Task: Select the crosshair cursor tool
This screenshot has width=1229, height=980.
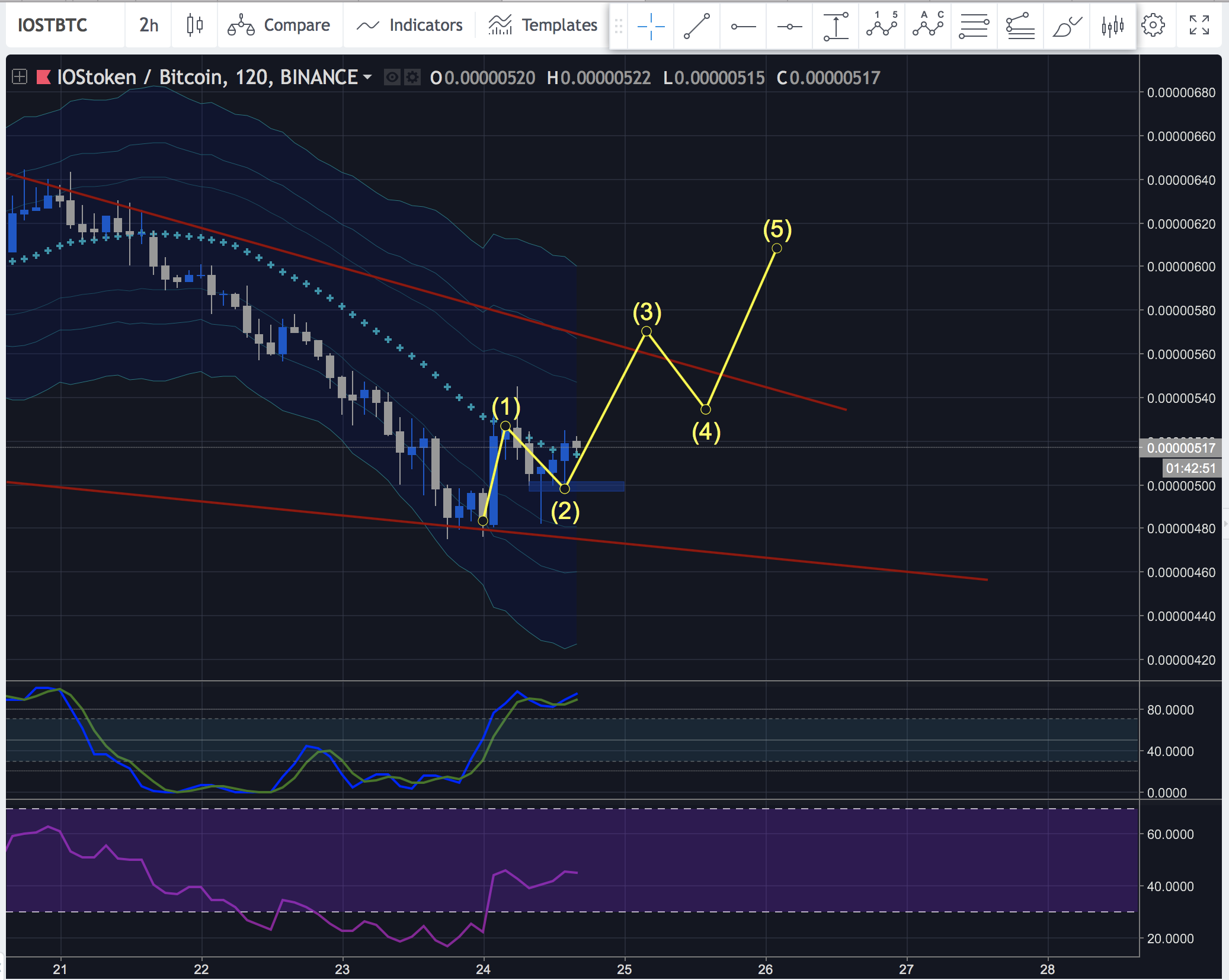Action: click(x=651, y=26)
